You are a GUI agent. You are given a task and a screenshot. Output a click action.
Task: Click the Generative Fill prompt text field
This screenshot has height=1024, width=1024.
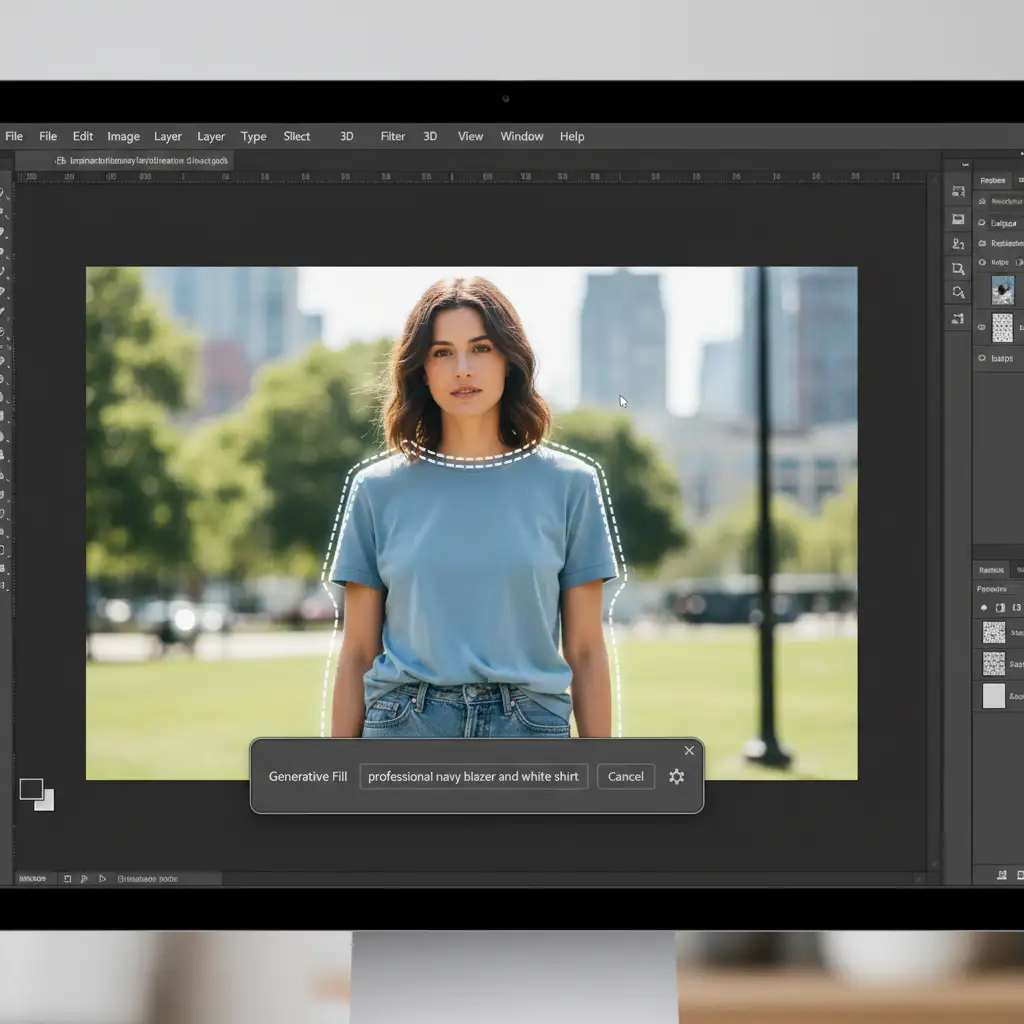pyautogui.click(x=473, y=777)
